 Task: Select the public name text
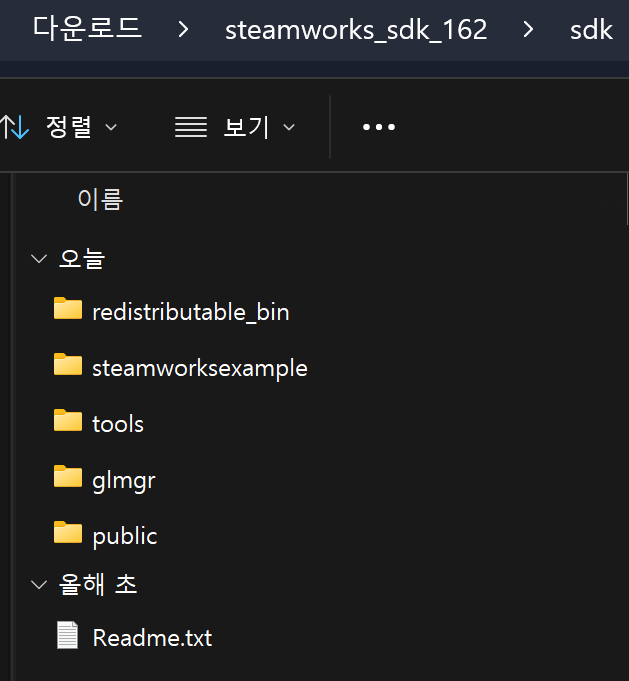point(125,537)
